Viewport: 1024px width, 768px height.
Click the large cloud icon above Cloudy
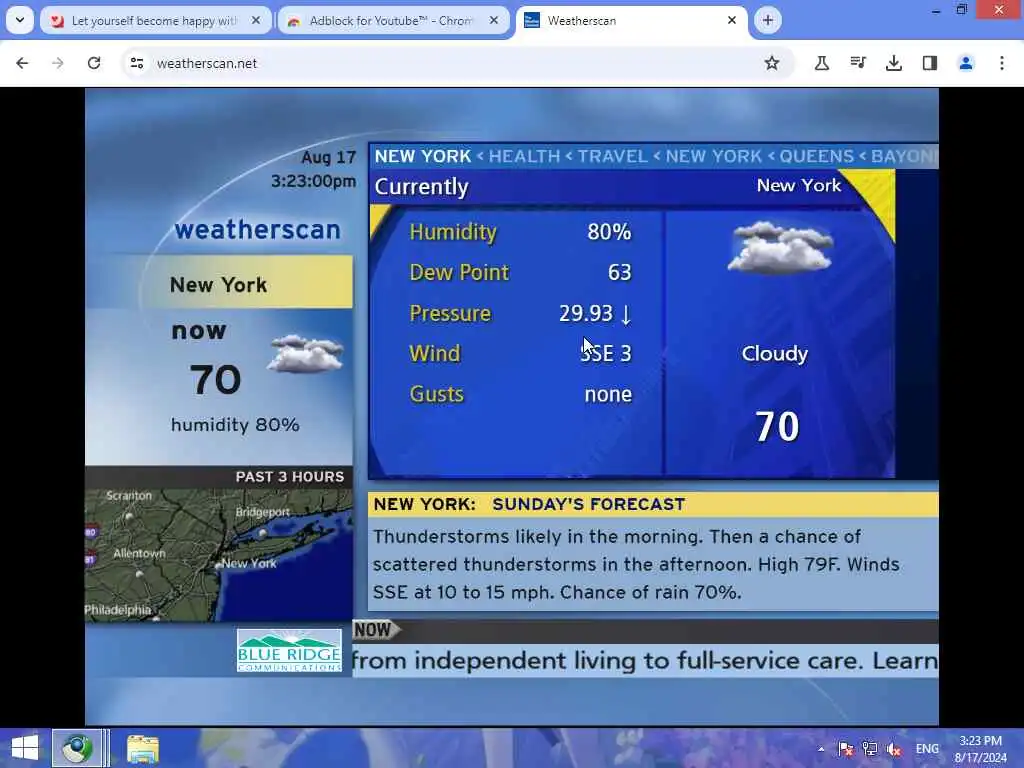780,248
